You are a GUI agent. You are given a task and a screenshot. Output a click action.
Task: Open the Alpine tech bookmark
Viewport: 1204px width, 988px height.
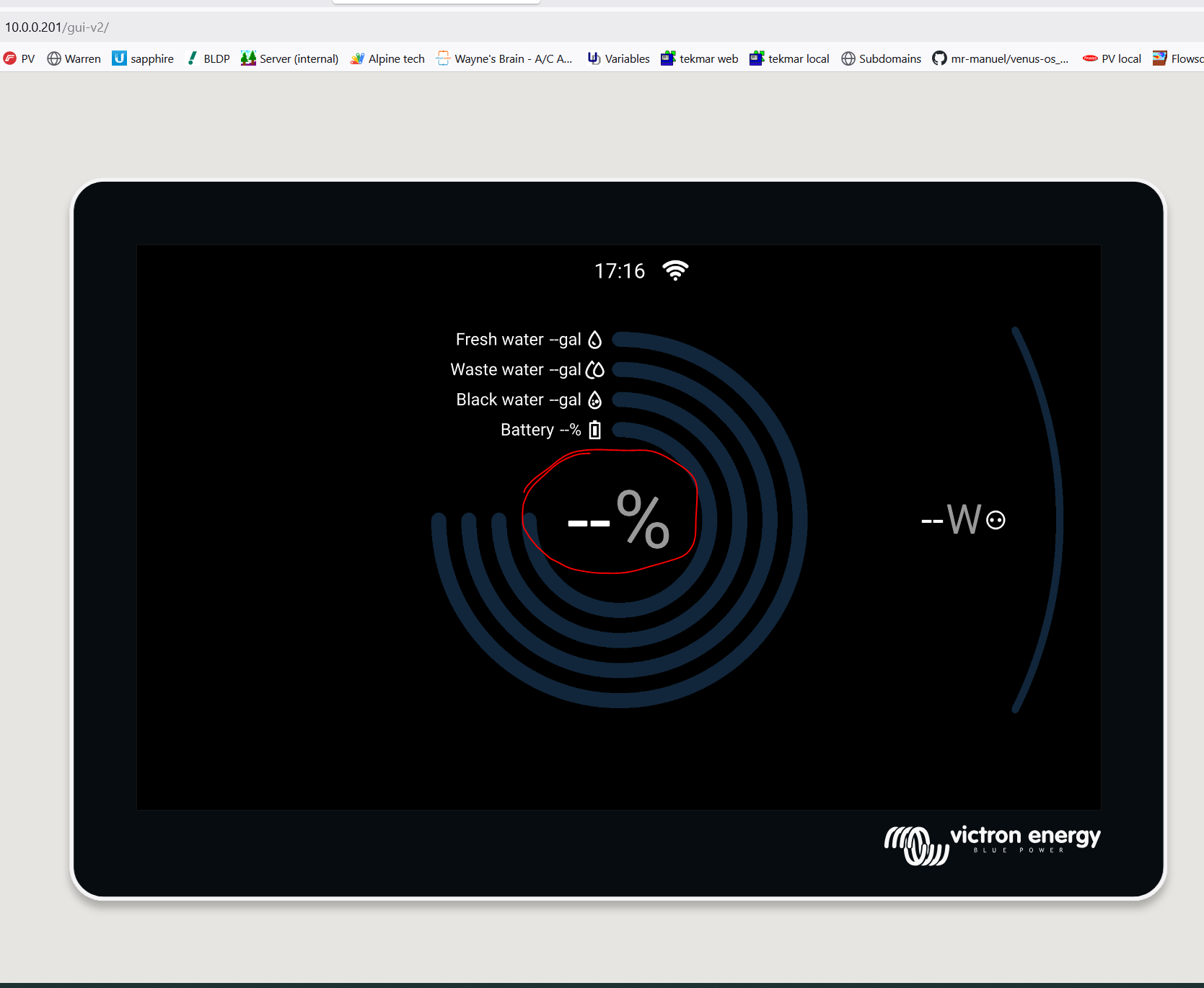387,58
